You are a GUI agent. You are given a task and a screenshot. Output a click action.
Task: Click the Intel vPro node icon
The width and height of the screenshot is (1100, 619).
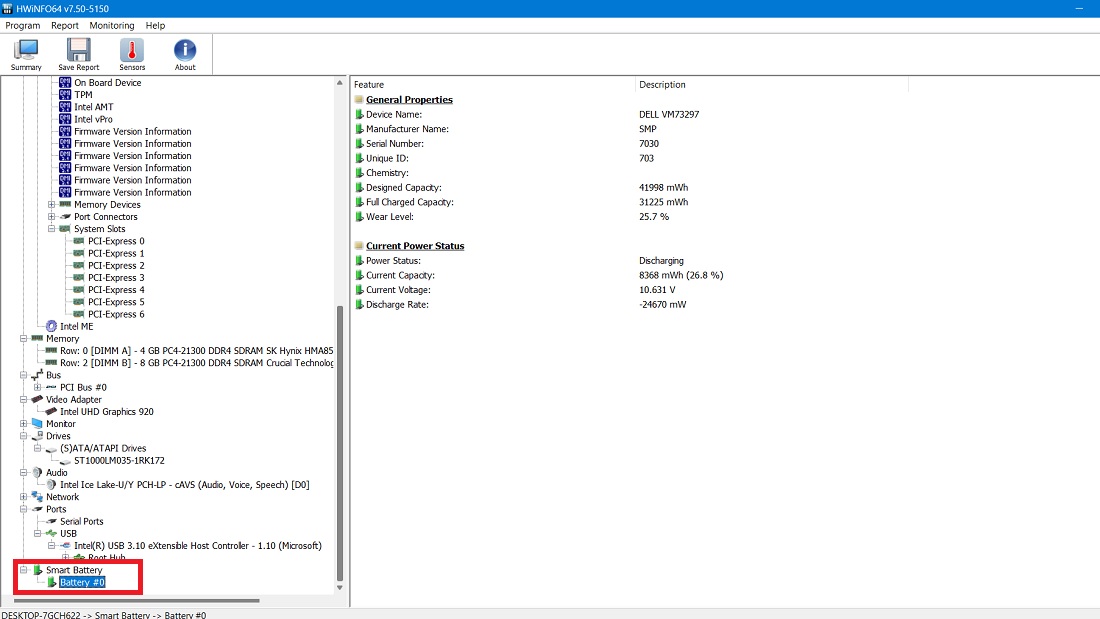[63, 119]
